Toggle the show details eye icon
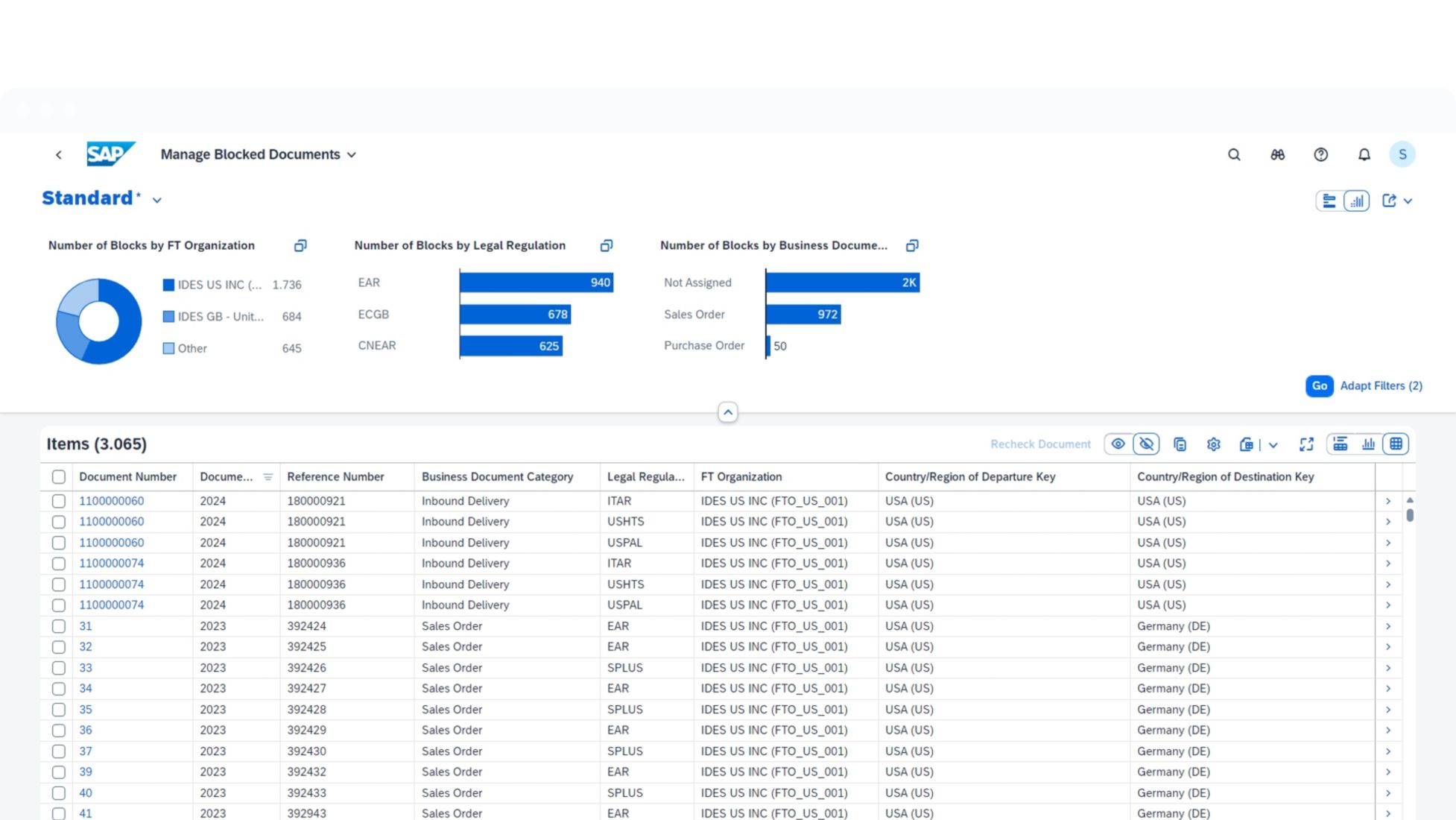Viewport: 1456px width, 820px height. (1118, 444)
